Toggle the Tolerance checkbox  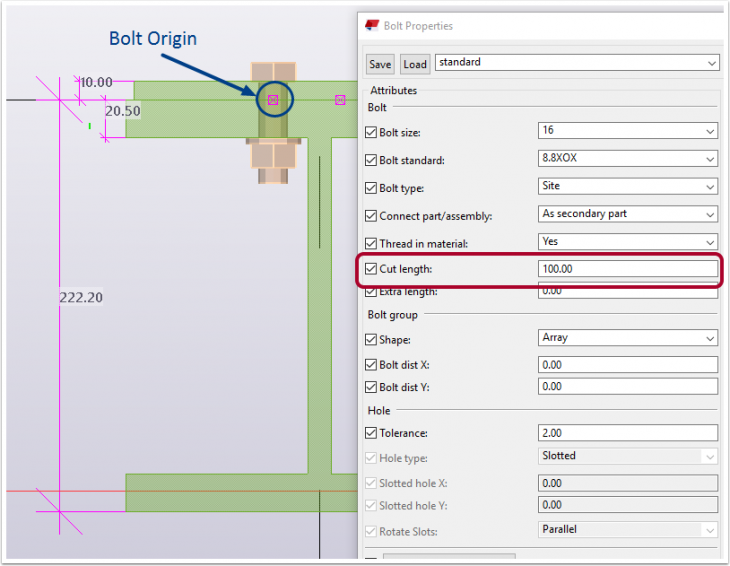coord(371,433)
